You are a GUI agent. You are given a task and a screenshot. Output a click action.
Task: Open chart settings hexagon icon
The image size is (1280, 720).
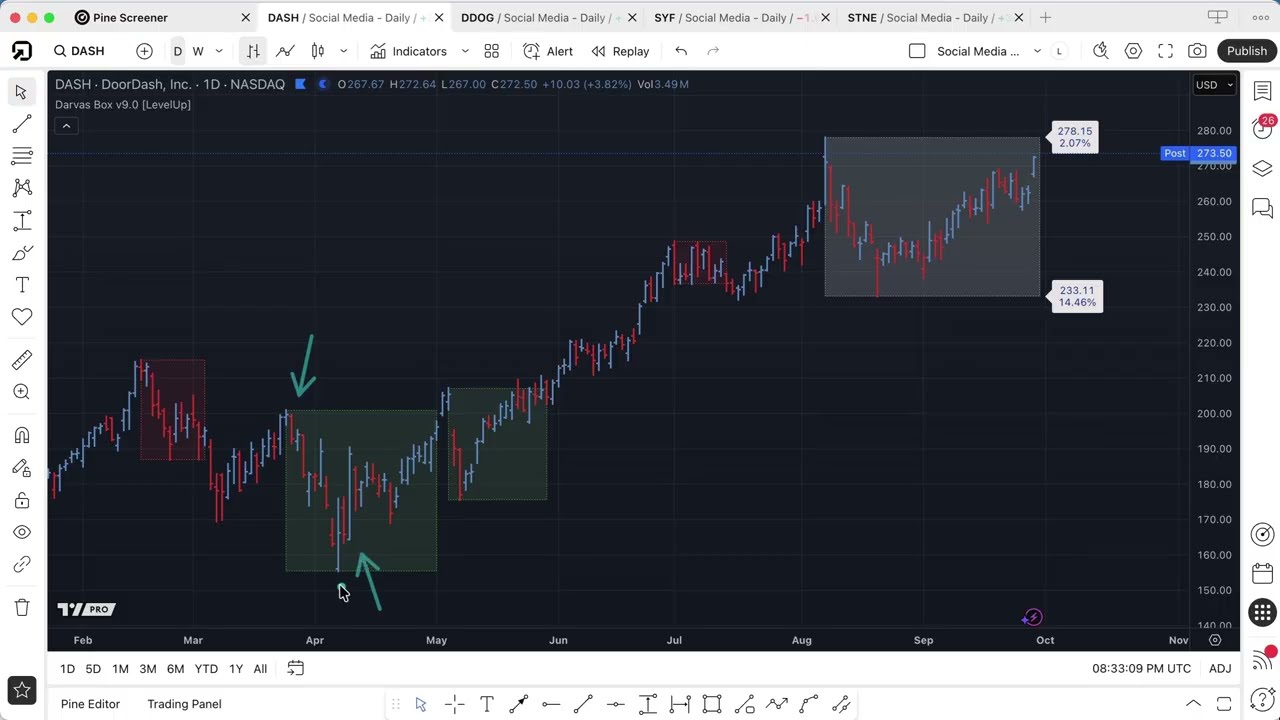[1133, 51]
